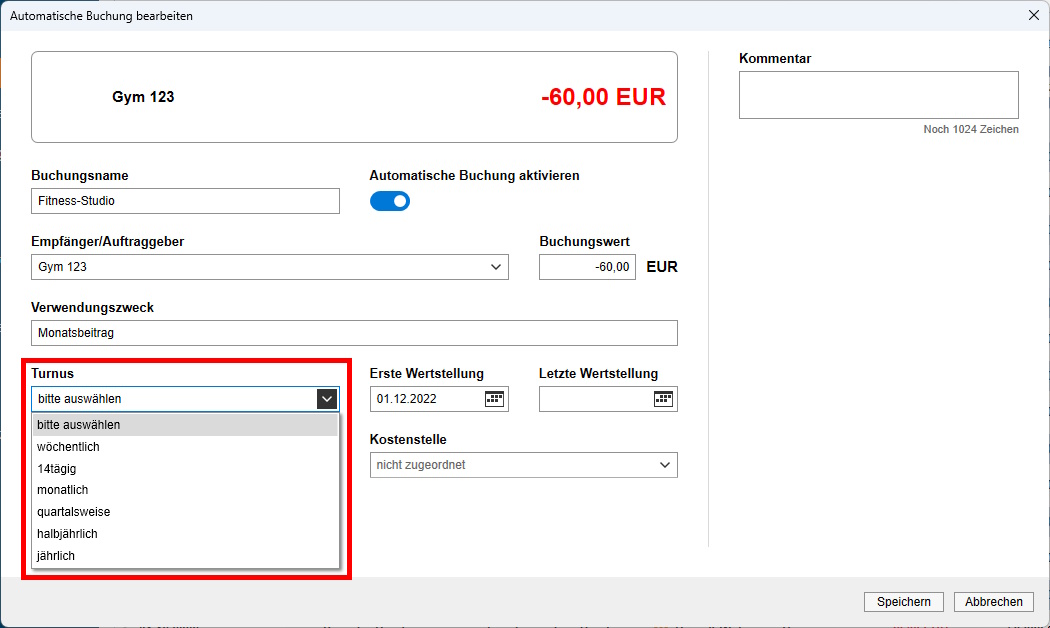Collapse the Turnus dropdown arrow
Screen dimensions: 1050x628
pos(327,398)
